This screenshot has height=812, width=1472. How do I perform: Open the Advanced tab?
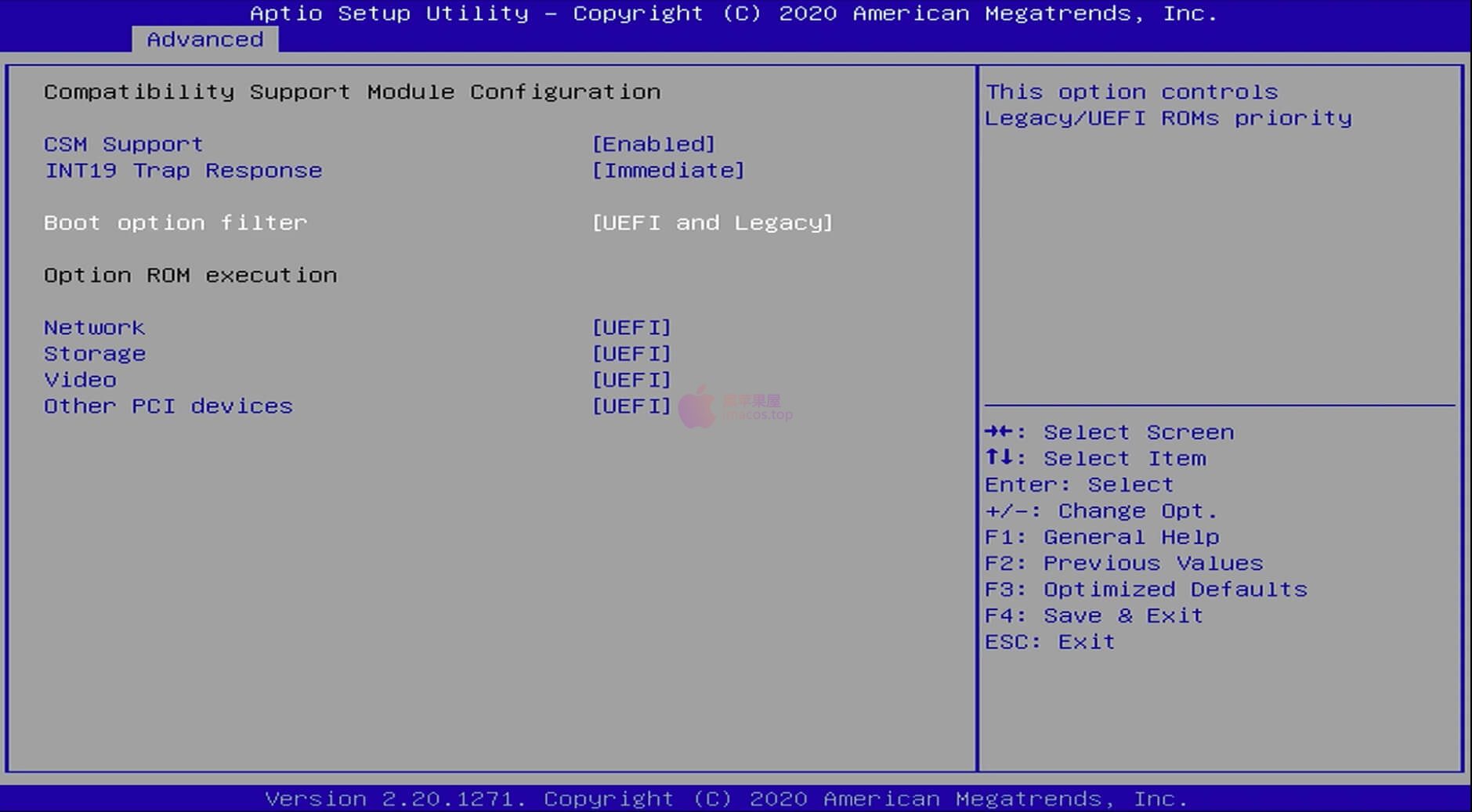[204, 39]
